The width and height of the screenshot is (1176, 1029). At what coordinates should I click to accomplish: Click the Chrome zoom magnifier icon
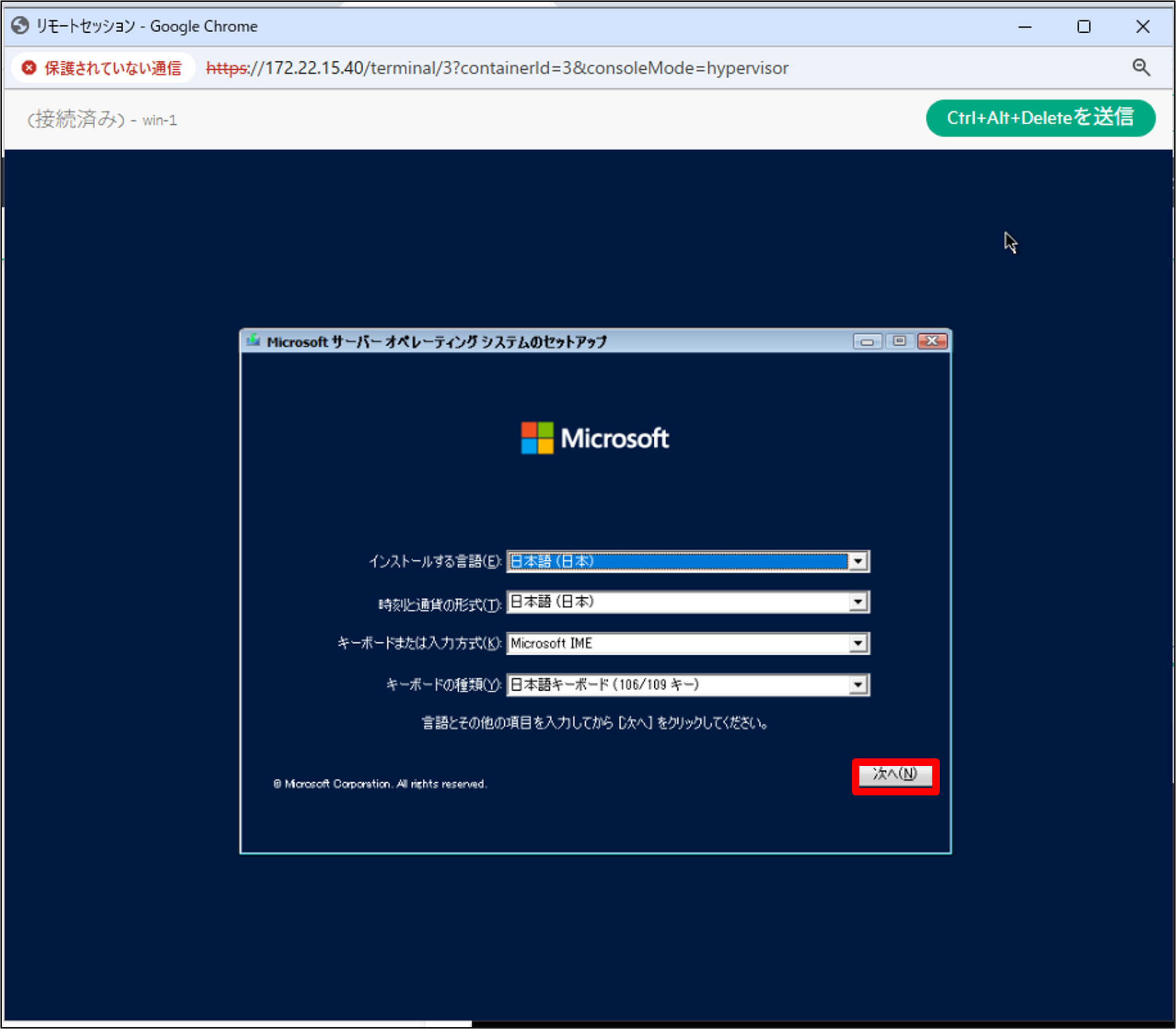click(1141, 68)
